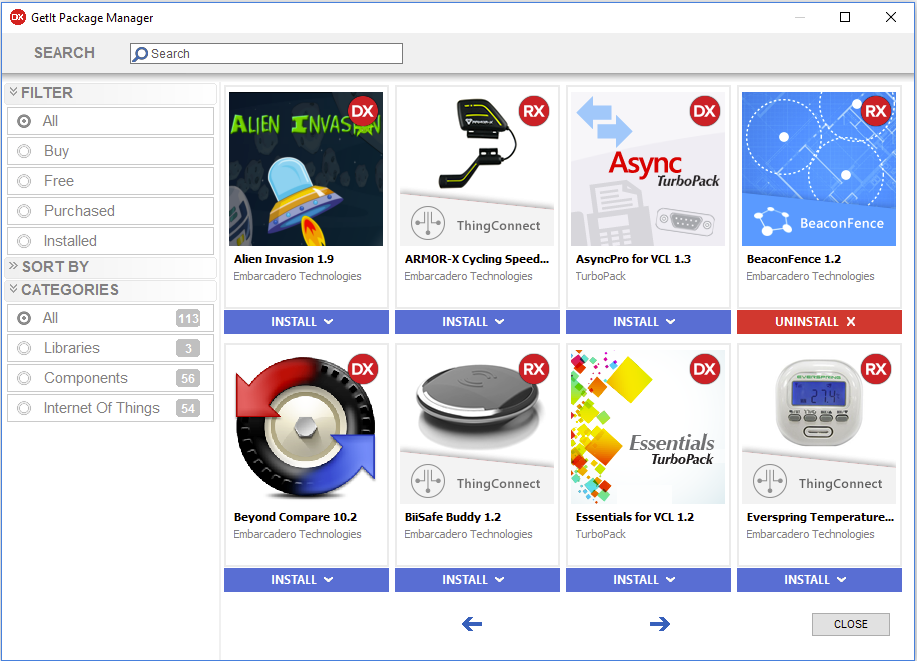
Task: Open the Beyond Compare package image
Action: tap(306, 426)
